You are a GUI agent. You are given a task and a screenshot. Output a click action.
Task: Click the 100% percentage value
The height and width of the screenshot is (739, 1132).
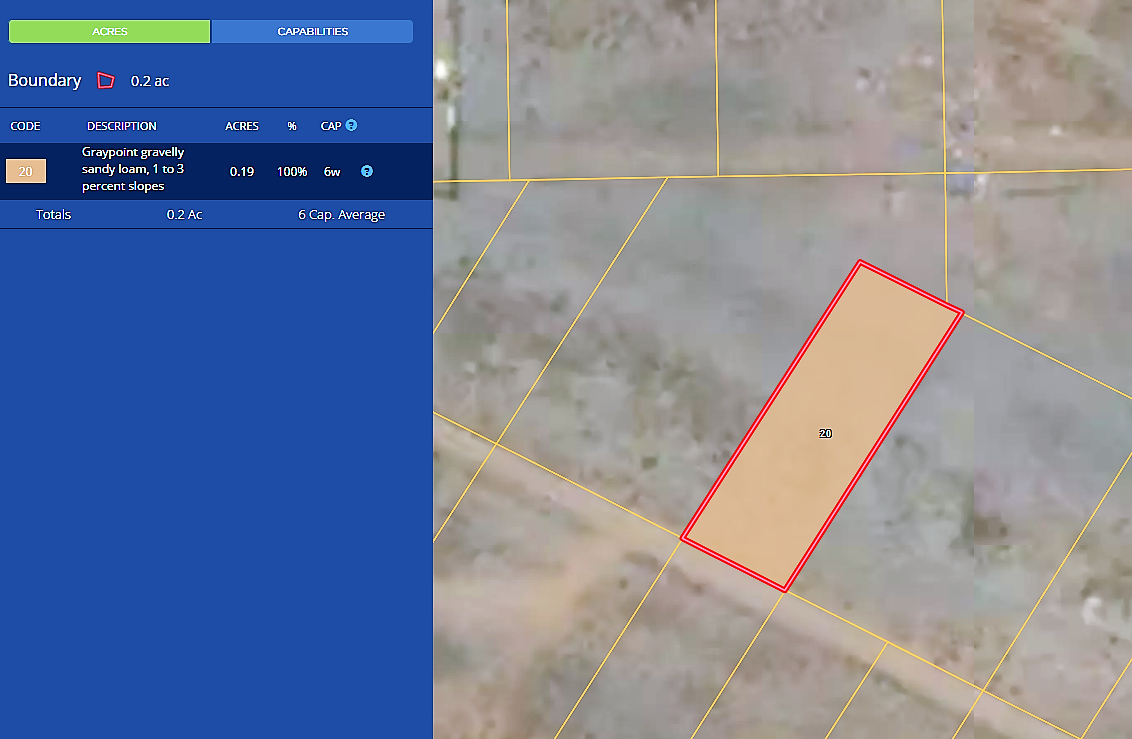(292, 172)
